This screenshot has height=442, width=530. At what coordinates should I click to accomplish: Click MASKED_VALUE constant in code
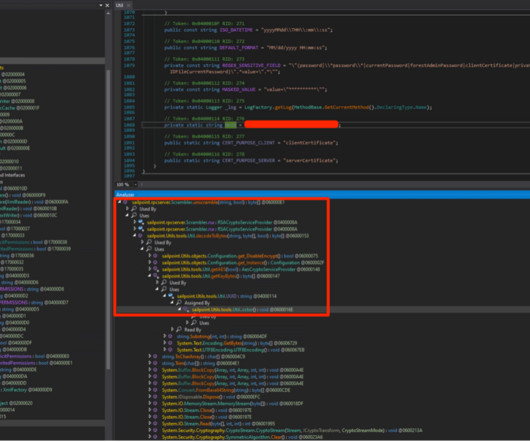click(239, 90)
